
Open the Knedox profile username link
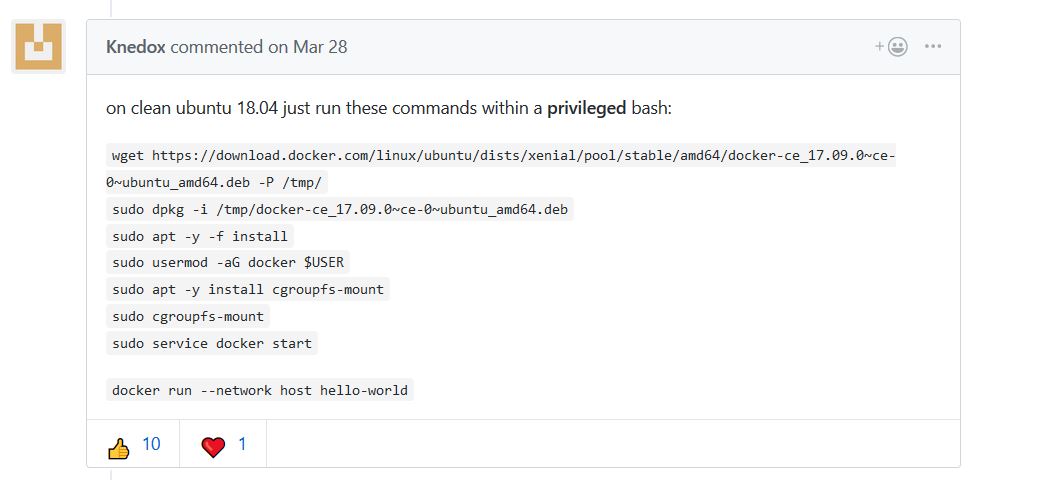coord(136,47)
